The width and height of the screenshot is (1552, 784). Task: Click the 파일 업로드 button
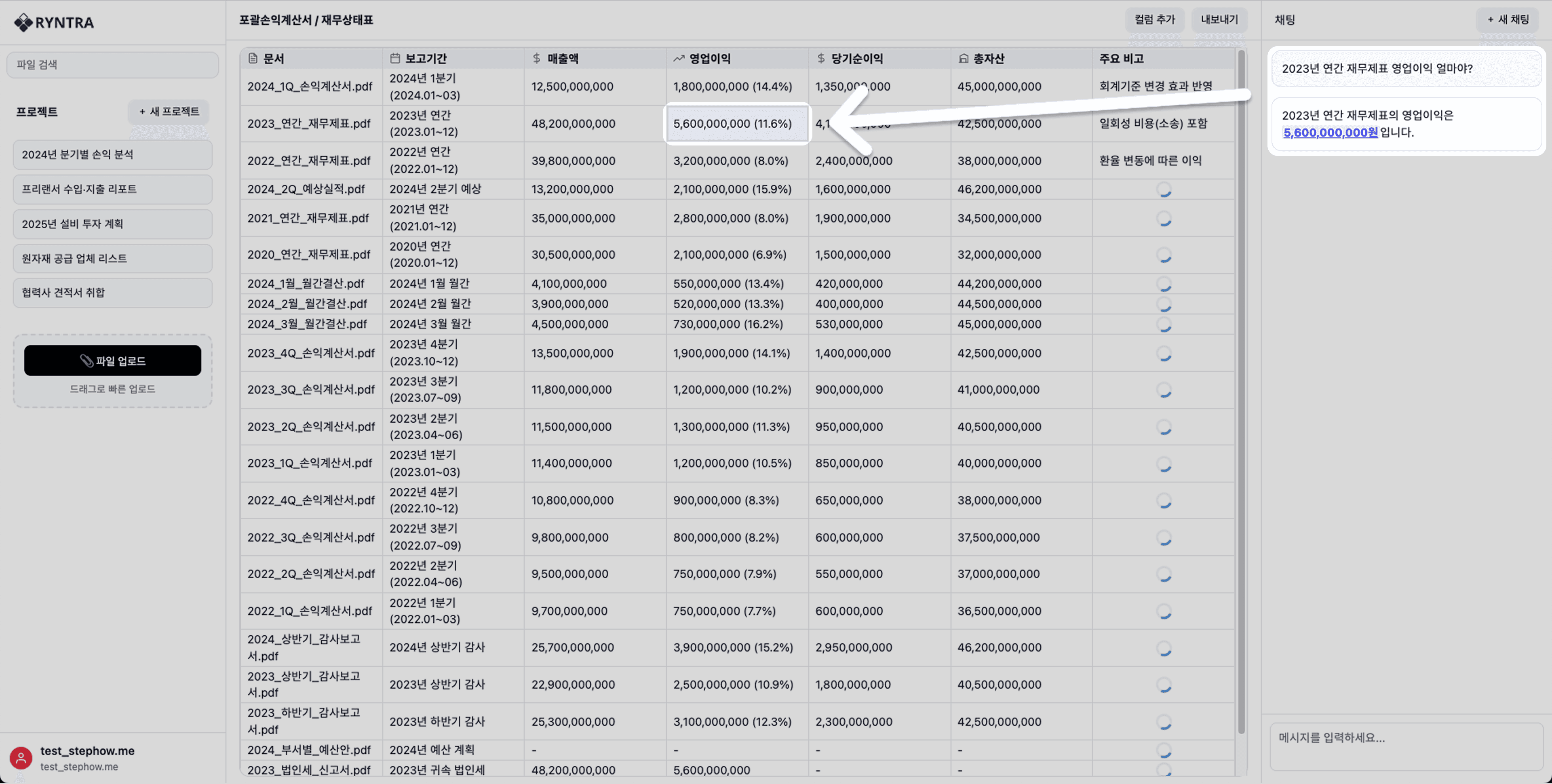pyautogui.click(x=113, y=360)
